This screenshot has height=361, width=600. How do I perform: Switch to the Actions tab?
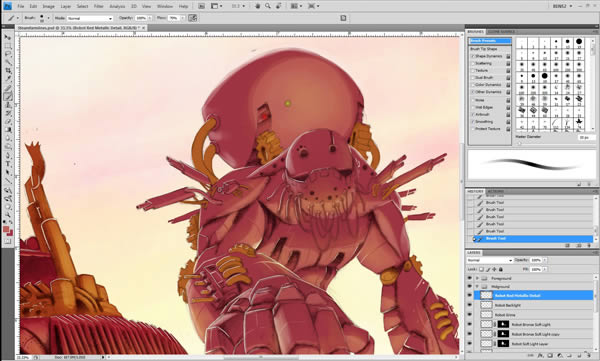coord(495,191)
